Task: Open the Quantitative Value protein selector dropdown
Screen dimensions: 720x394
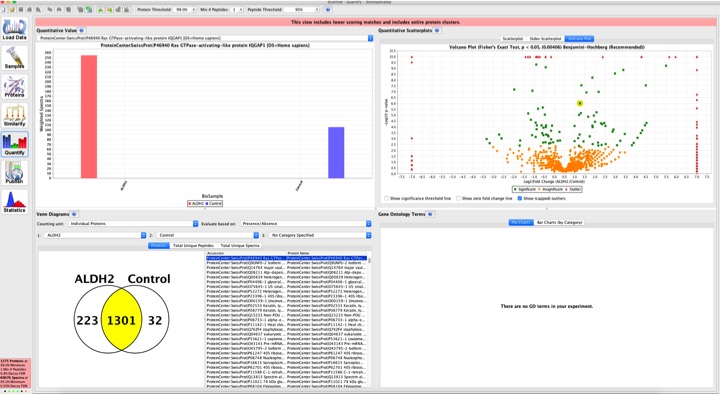Action: pos(205,38)
